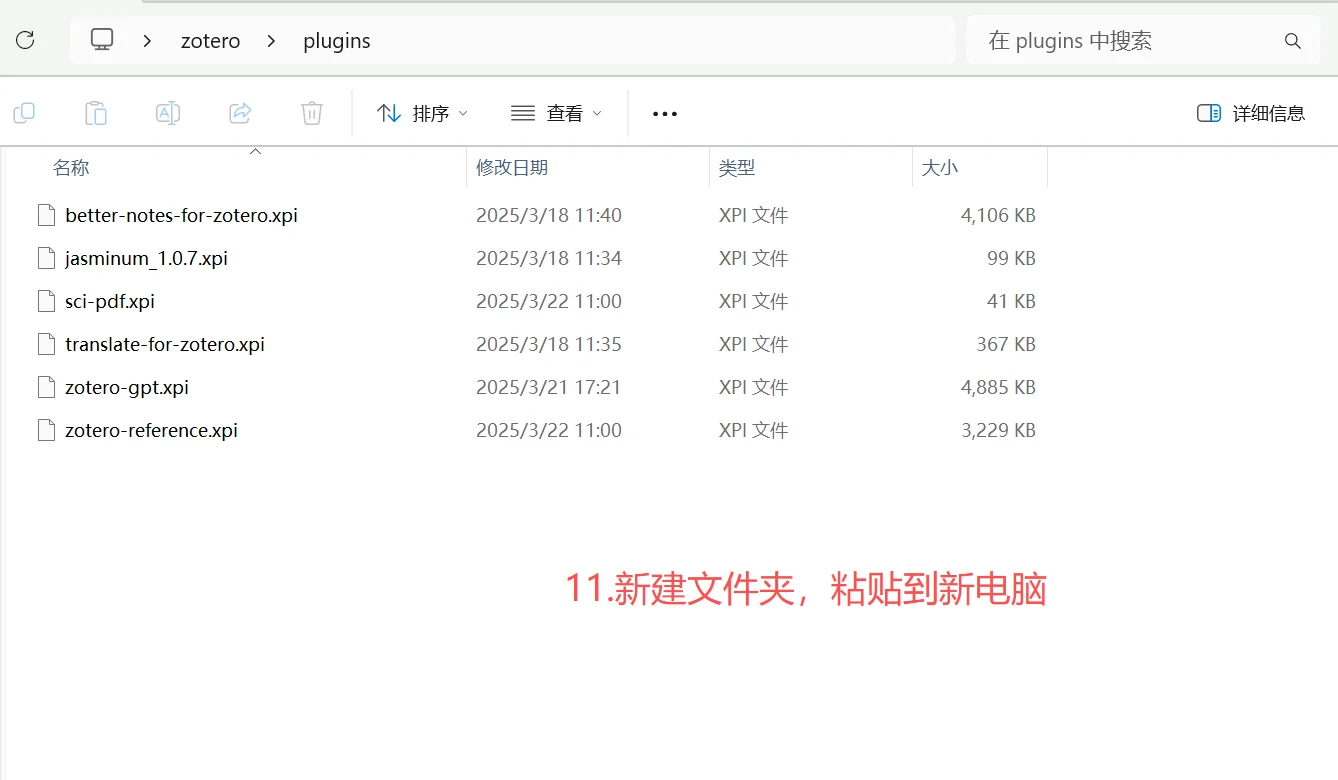Click the Delete icon in the toolbar
Screen dimensions: 1338x780
point(311,113)
